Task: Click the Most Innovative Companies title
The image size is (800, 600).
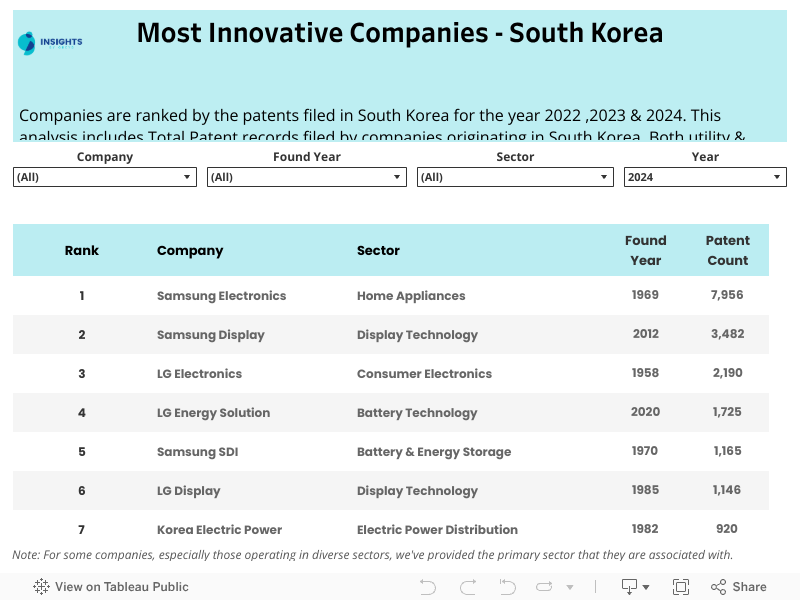Action: click(399, 33)
